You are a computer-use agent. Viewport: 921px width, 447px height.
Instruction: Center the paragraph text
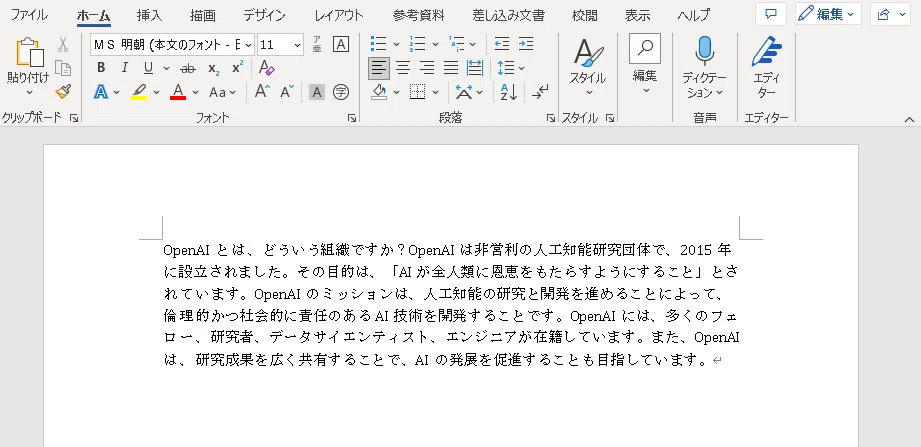coord(403,68)
